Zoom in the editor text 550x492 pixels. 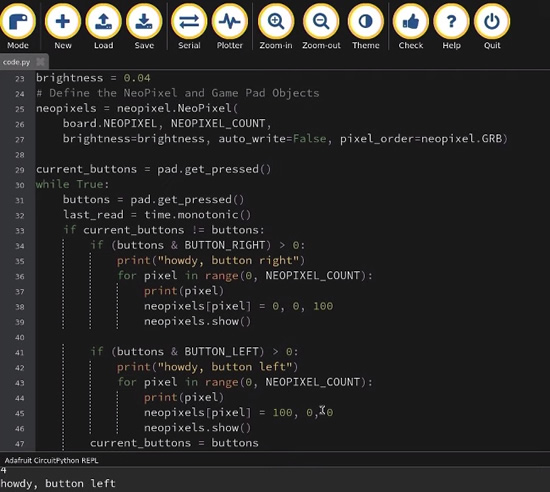pos(276,27)
